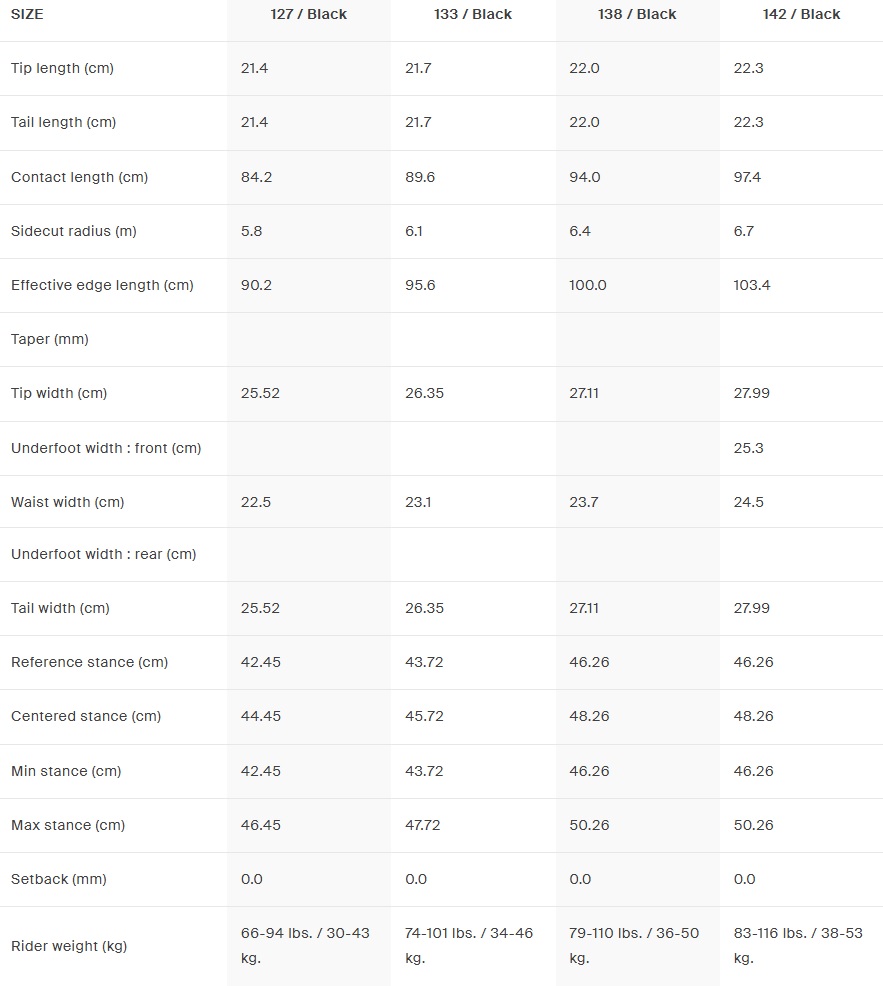Click the 83-116 lbs. / 38-53 kg. weight cell
The height and width of the screenshot is (986, 883).
pos(798,945)
